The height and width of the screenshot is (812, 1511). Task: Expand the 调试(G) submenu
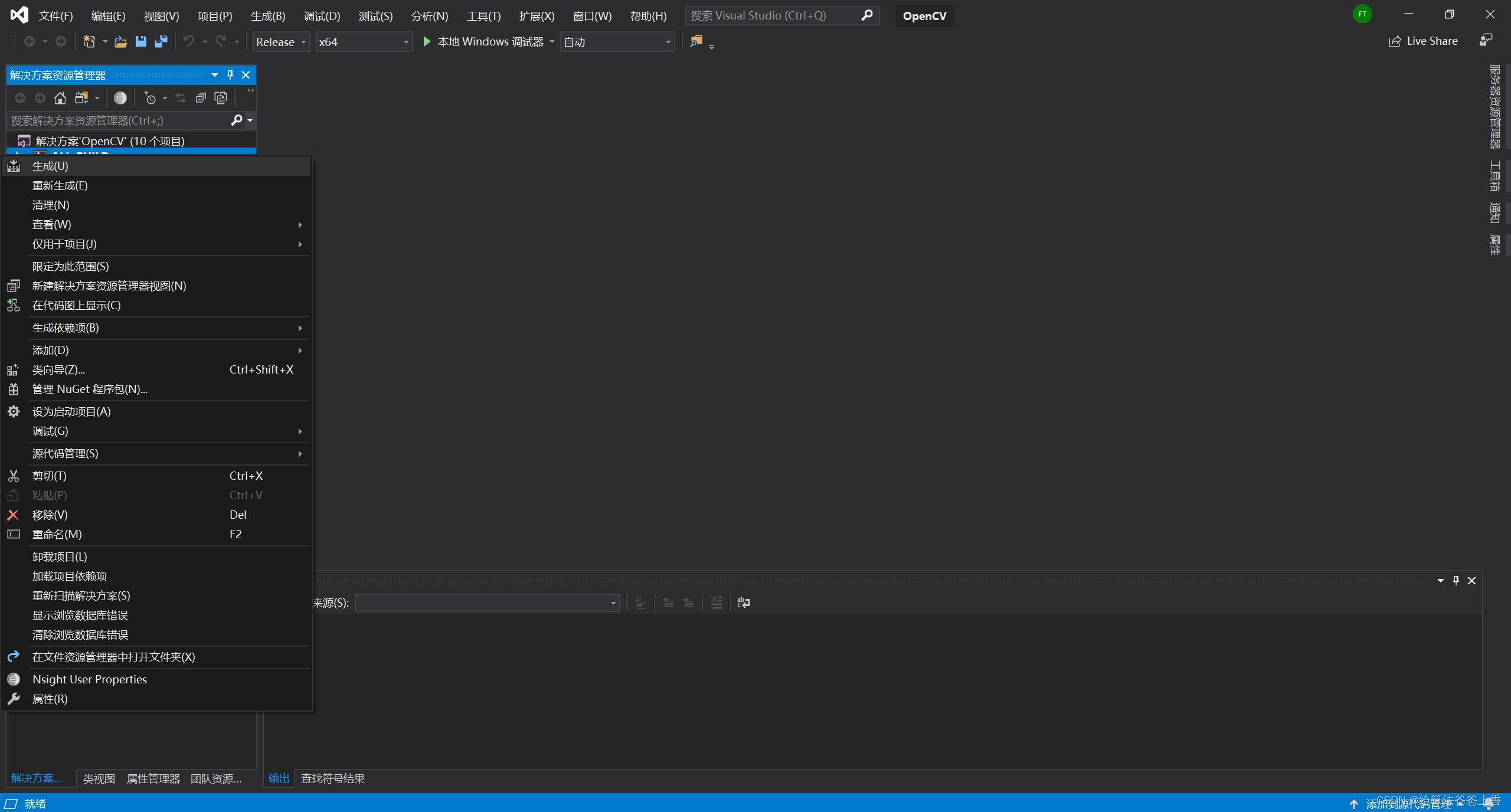click(156, 431)
